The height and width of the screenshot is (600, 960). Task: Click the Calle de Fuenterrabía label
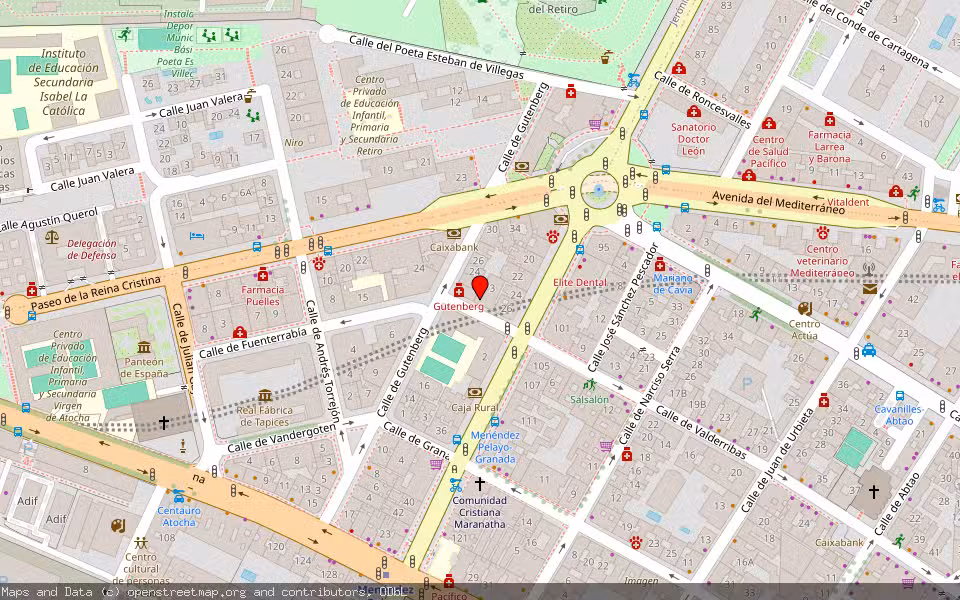(x=252, y=343)
